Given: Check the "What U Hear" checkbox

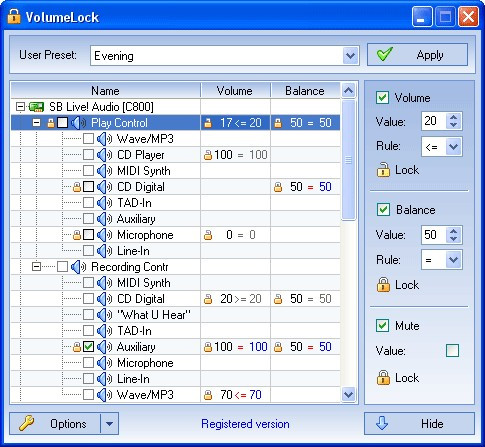Looking at the screenshot, I should 88,315.
